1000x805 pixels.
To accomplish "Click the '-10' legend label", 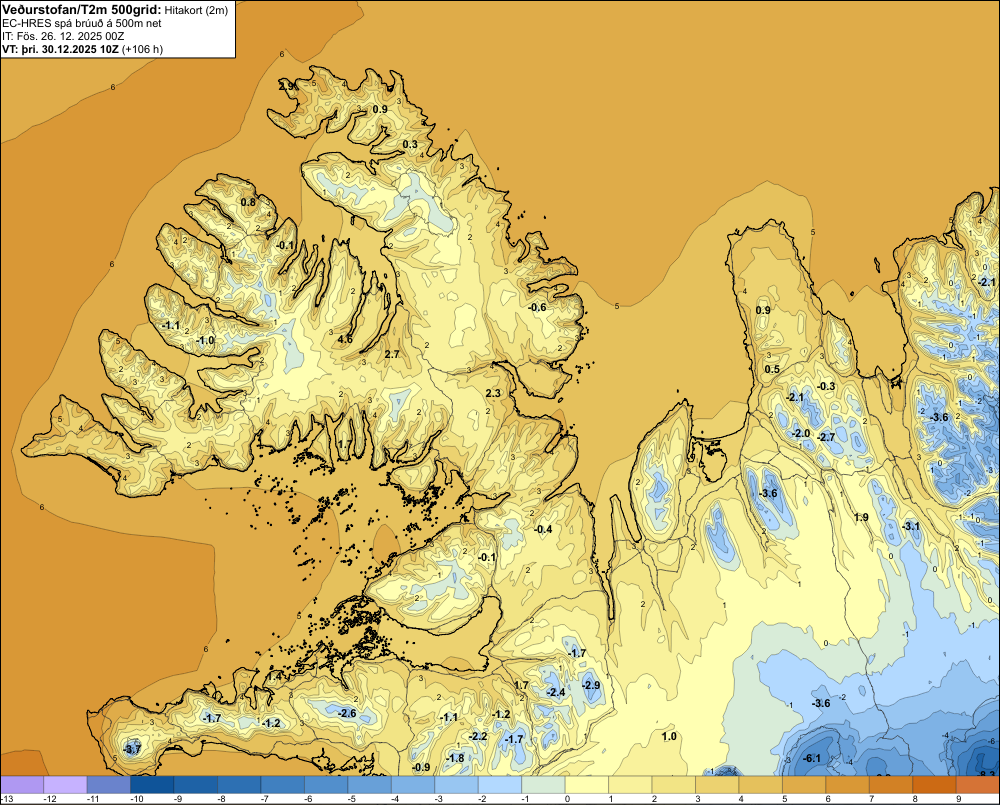I will [138, 799].
